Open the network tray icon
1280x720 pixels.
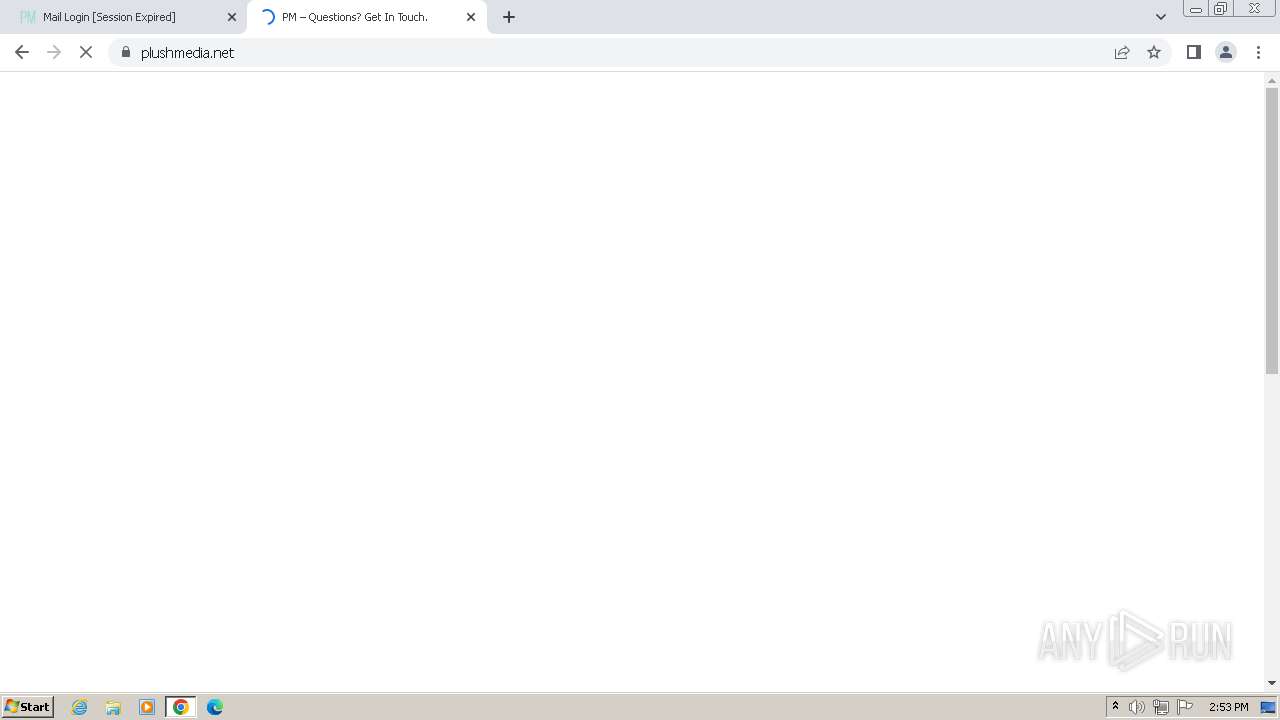1161,707
